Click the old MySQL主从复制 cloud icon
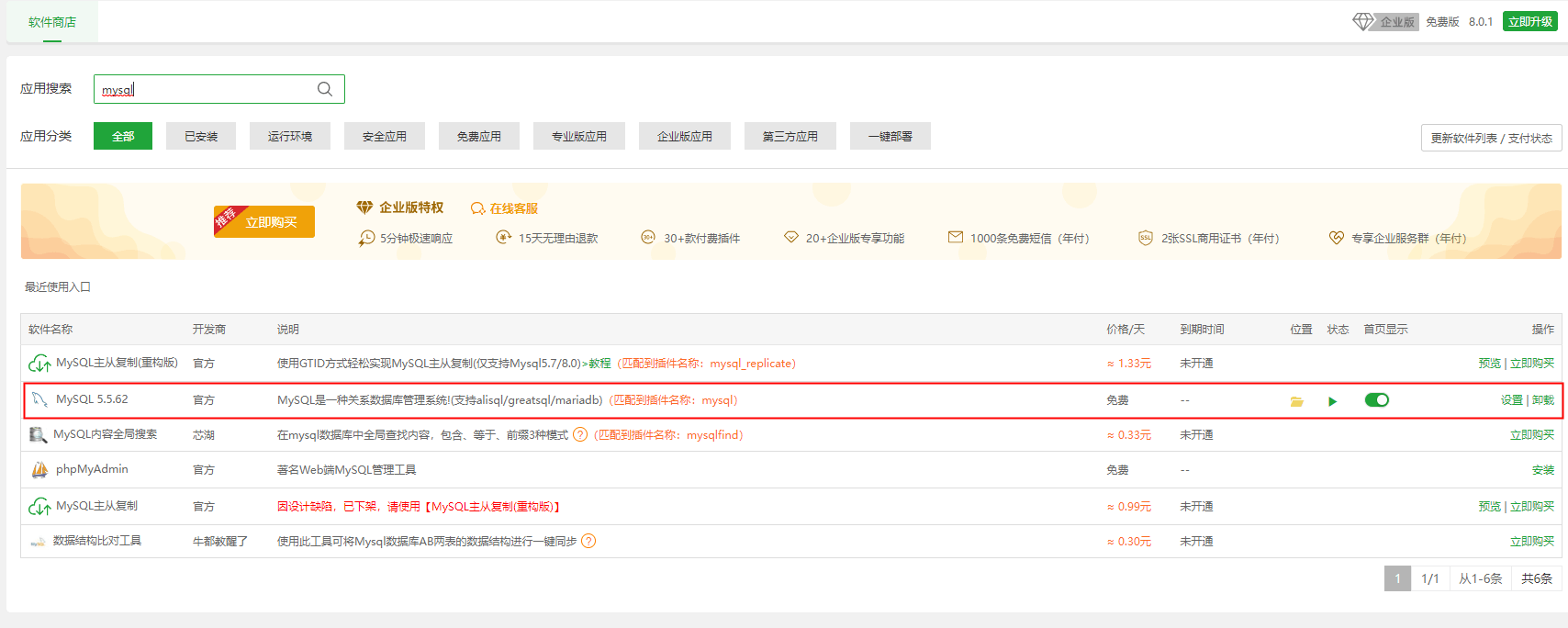 [39, 507]
